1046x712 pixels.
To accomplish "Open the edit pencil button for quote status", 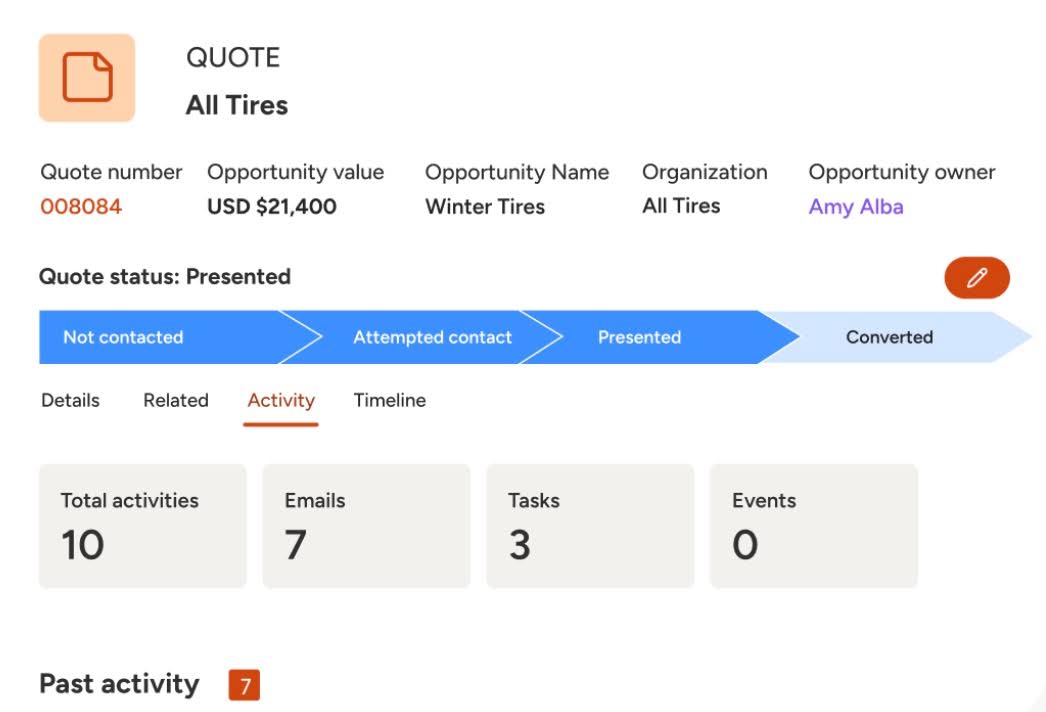I will (977, 278).
